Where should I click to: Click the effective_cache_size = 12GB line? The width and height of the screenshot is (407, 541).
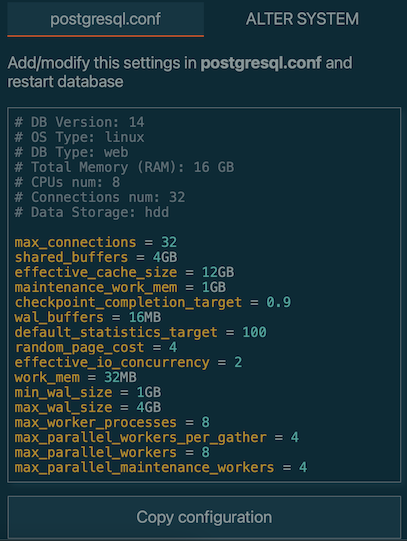pos(124,272)
